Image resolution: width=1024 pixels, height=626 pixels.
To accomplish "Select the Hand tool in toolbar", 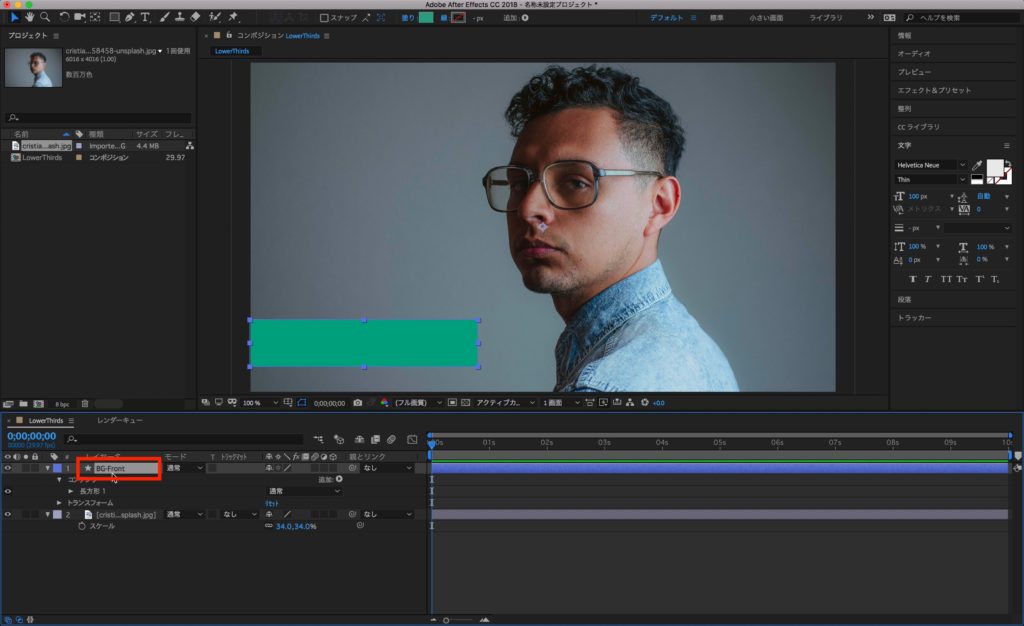I will click(x=28, y=17).
